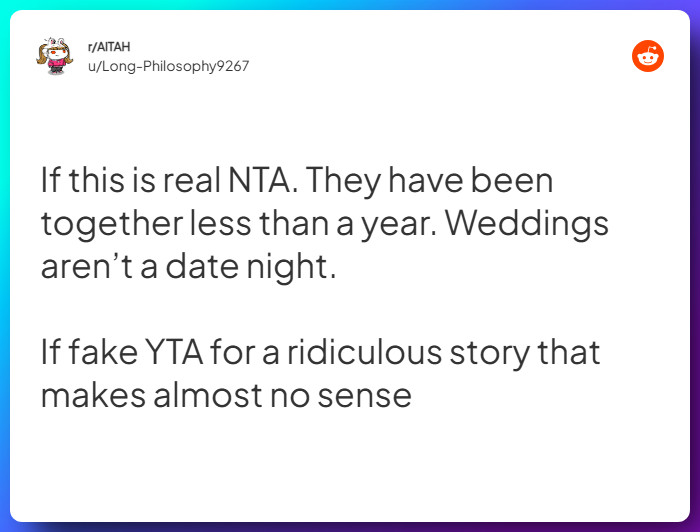The width and height of the screenshot is (700, 532).
Task: Click the word 'almost' in the last line
Action: tap(208, 395)
